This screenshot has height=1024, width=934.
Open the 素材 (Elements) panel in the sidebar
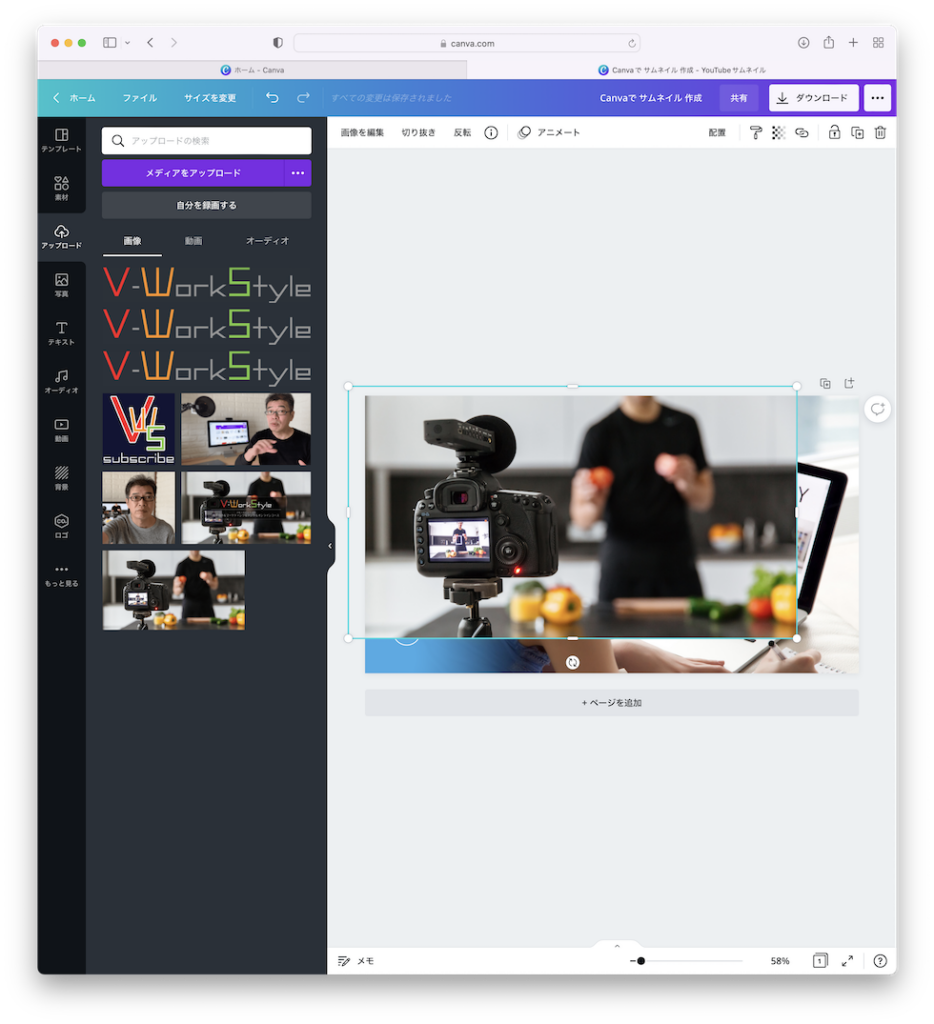coord(61,186)
